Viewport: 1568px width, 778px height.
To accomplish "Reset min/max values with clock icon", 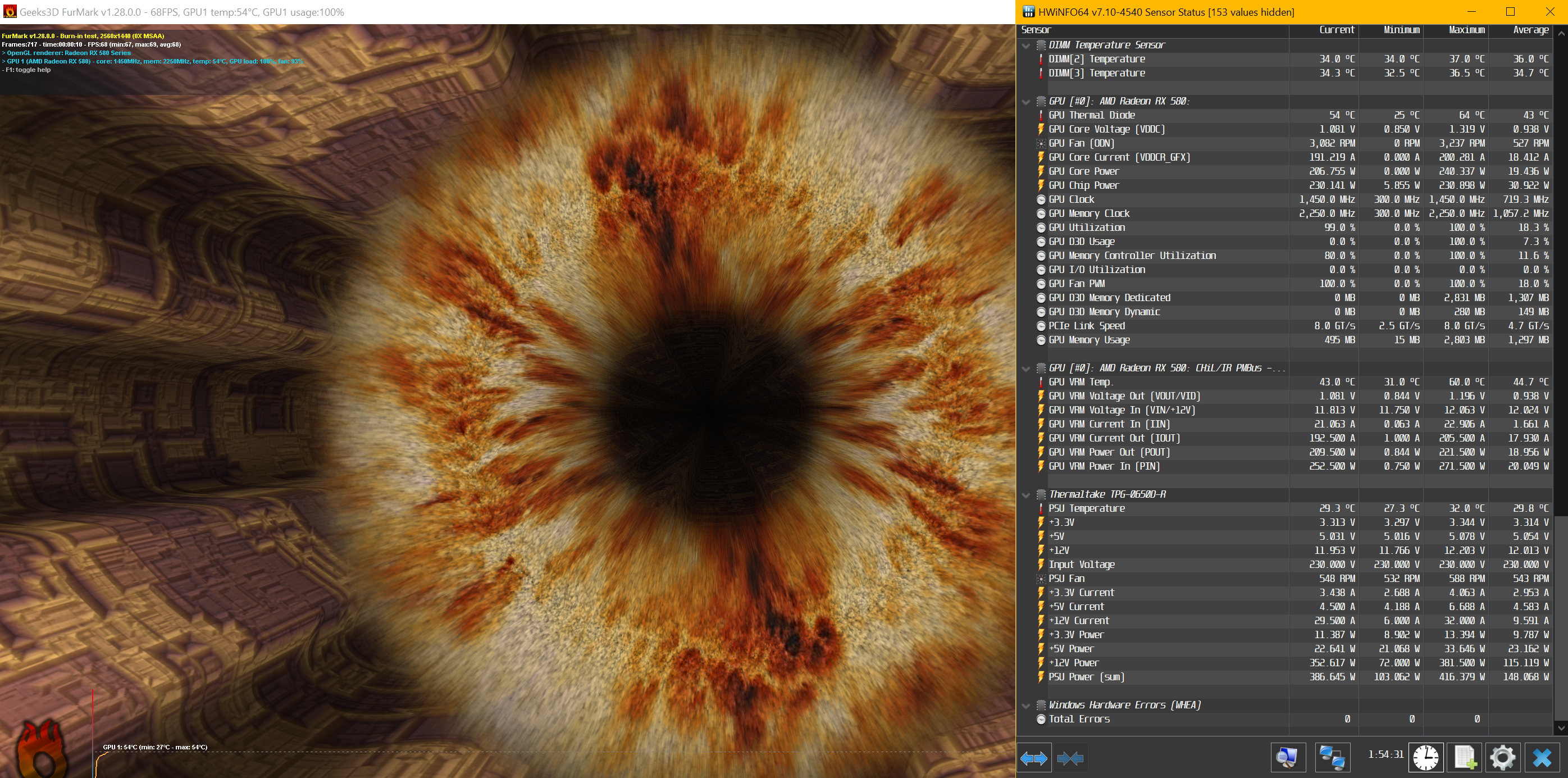I will tap(1425, 758).
